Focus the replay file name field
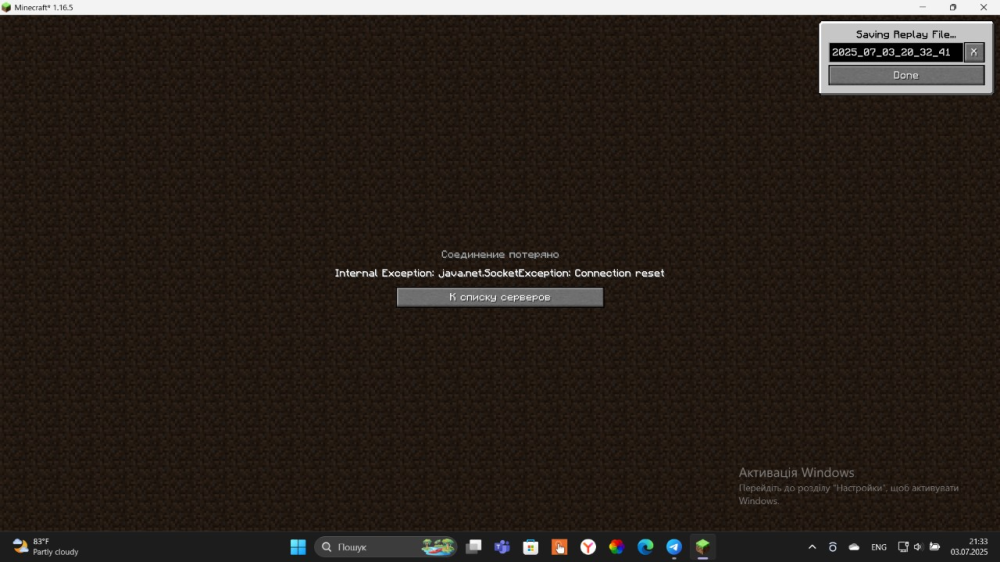The width and height of the screenshot is (1000, 562). click(895, 52)
